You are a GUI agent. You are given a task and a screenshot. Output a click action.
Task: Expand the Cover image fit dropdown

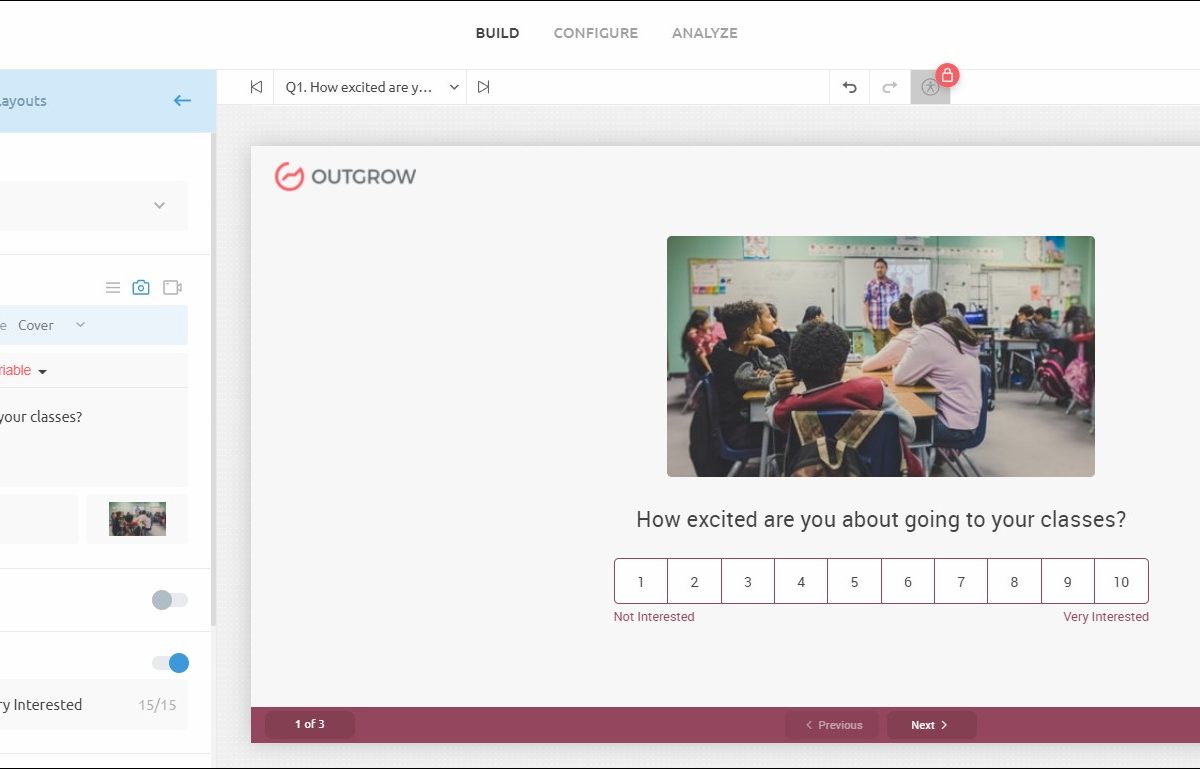click(80, 325)
